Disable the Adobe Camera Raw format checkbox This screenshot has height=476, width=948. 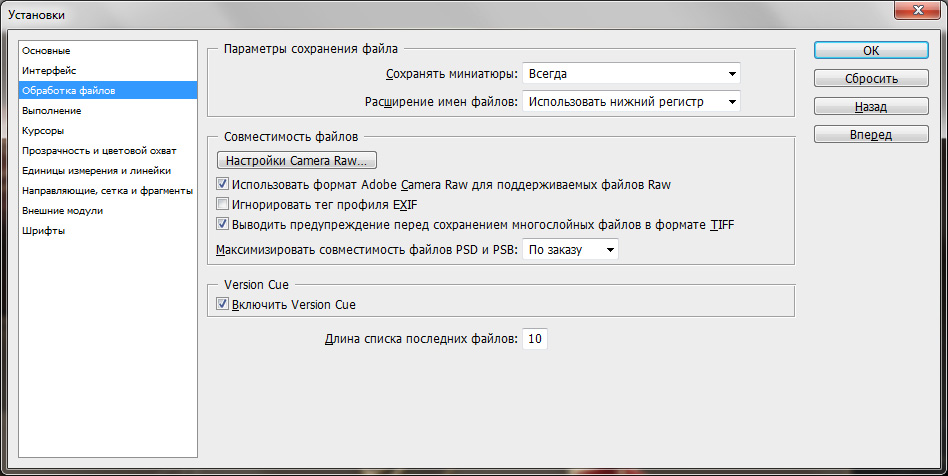point(223,185)
